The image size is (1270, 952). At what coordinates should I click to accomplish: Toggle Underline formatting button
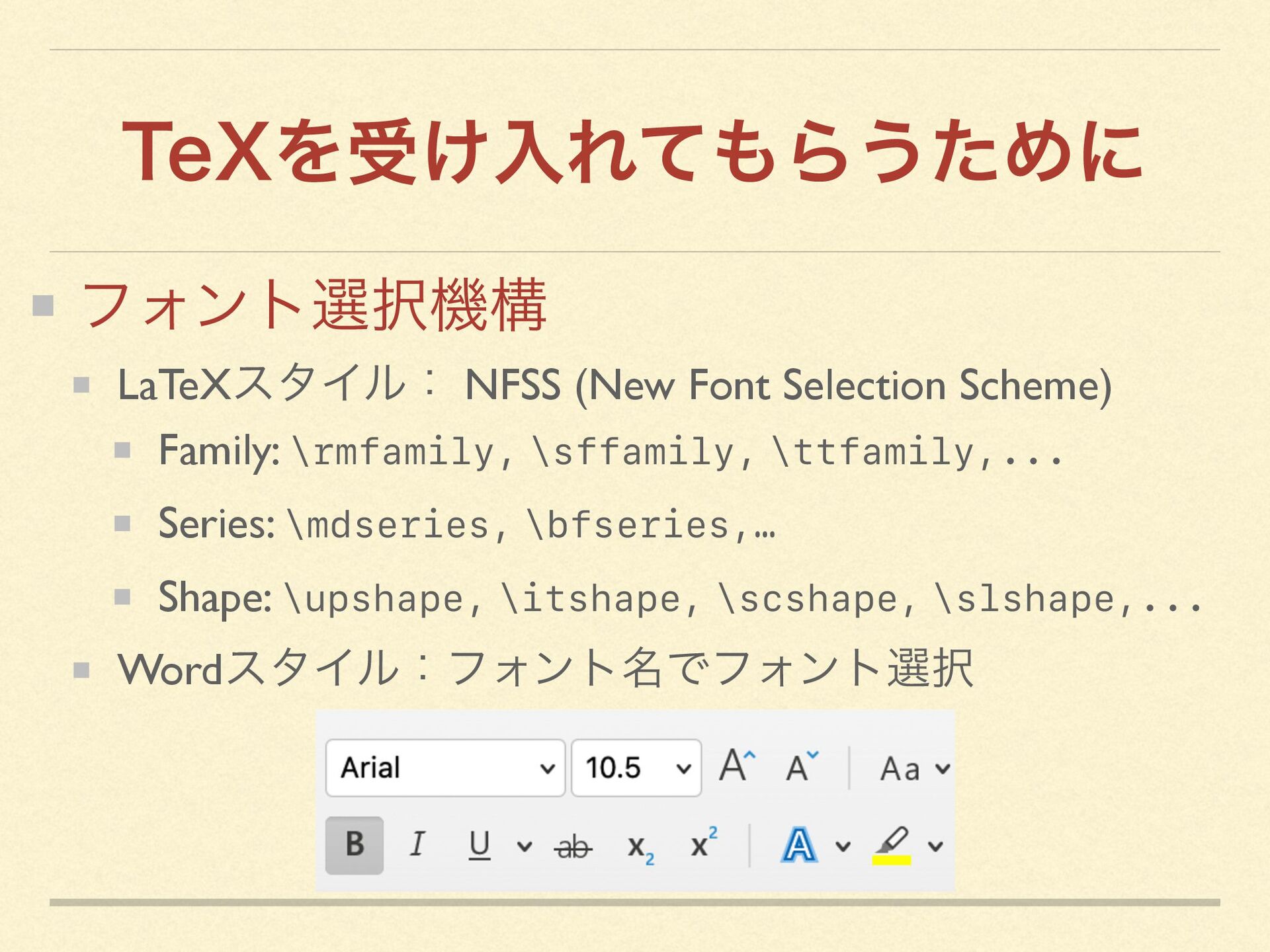pos(480,844)
